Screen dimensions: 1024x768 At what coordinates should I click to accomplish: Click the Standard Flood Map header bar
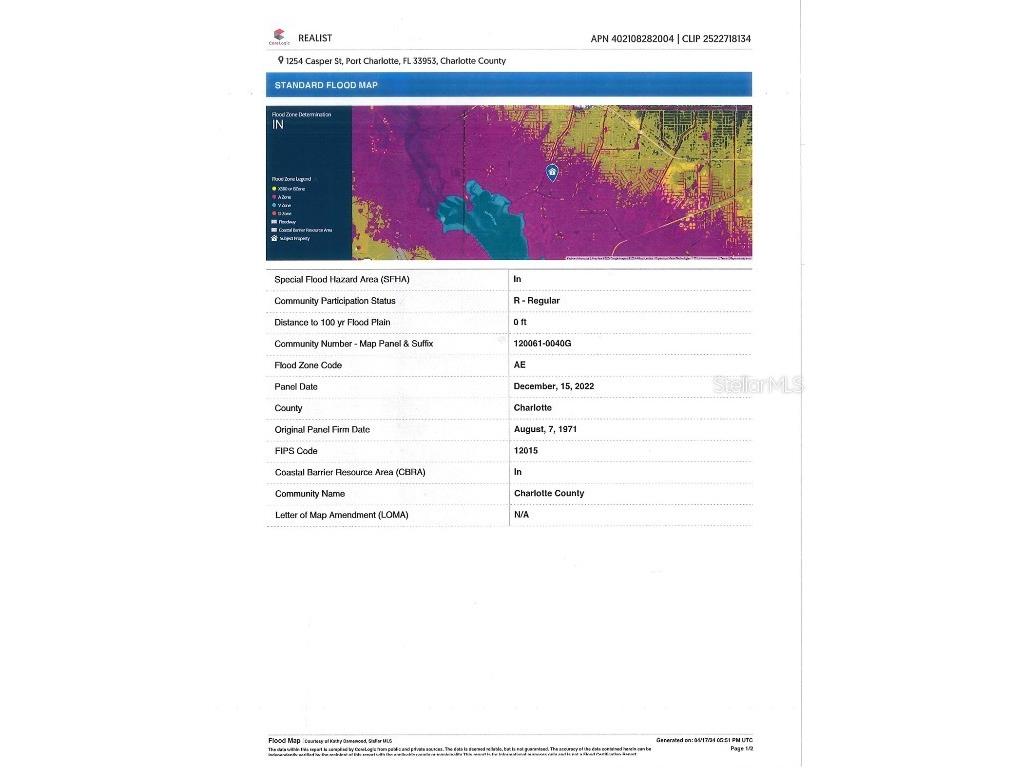tap(509, 85)
